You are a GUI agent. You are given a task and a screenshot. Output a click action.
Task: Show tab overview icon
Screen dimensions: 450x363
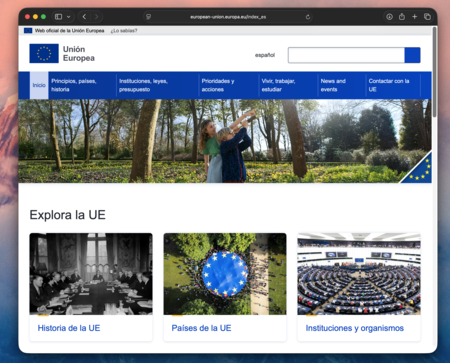pos(427,17)
